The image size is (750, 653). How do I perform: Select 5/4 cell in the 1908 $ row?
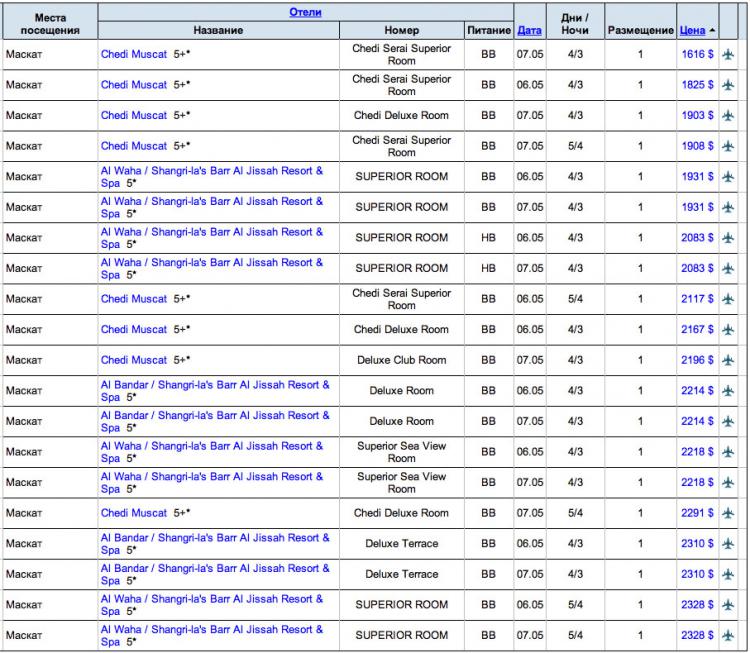(575, 146)
